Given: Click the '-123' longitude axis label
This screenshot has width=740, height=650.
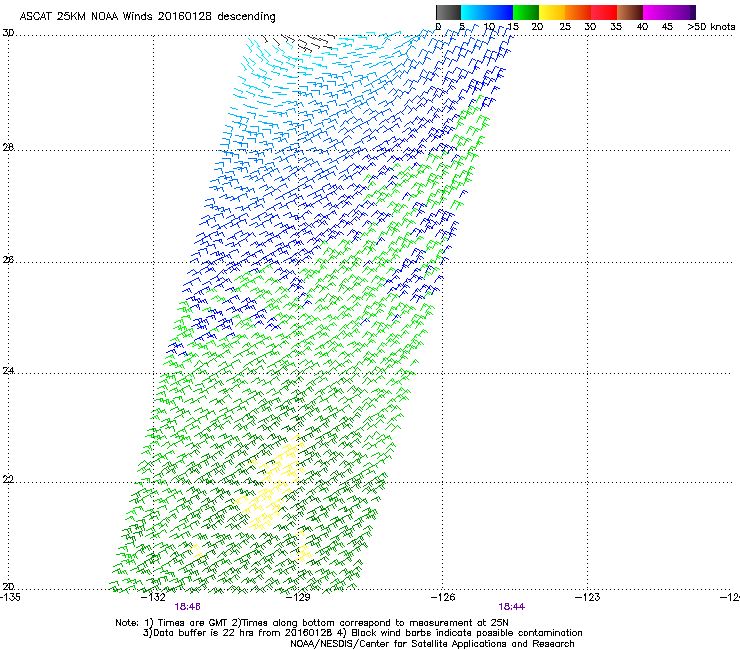Looking at the screenshot, I should [588, 597].
